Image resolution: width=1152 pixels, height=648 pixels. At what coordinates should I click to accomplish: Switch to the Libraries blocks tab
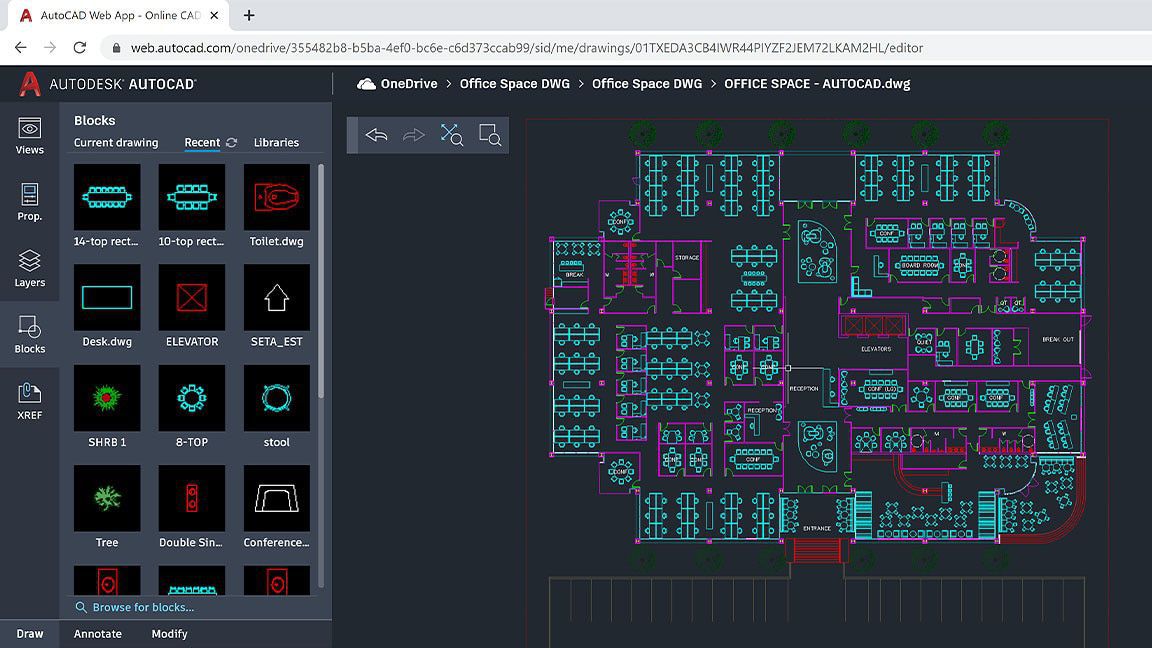coord(274,142)
